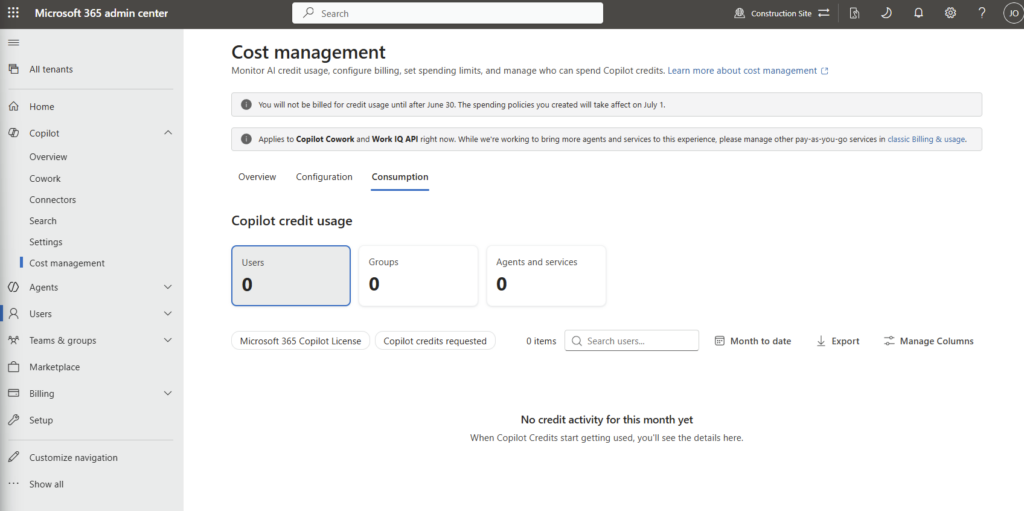Screen dimensions: 1024x511
Task: Switch to the Configuration tab
Action: click(x=324, y=177)
